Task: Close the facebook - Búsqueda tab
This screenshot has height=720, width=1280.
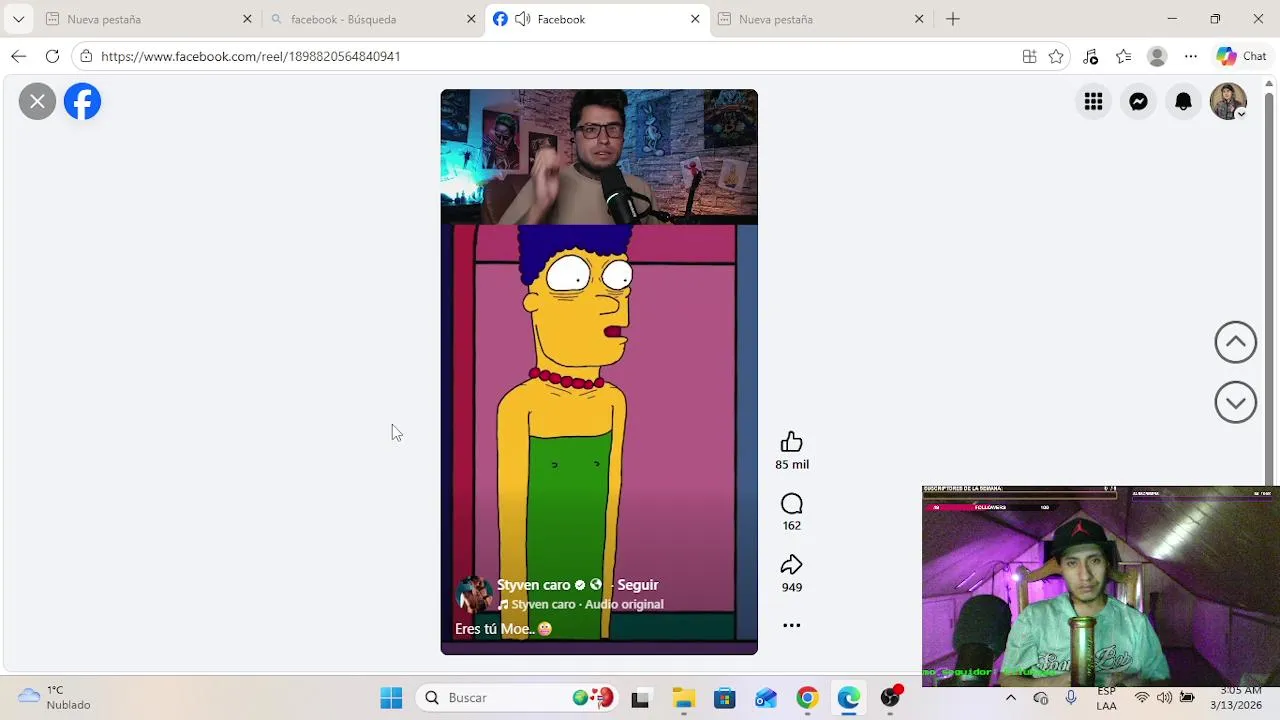Action: [471, 19]
